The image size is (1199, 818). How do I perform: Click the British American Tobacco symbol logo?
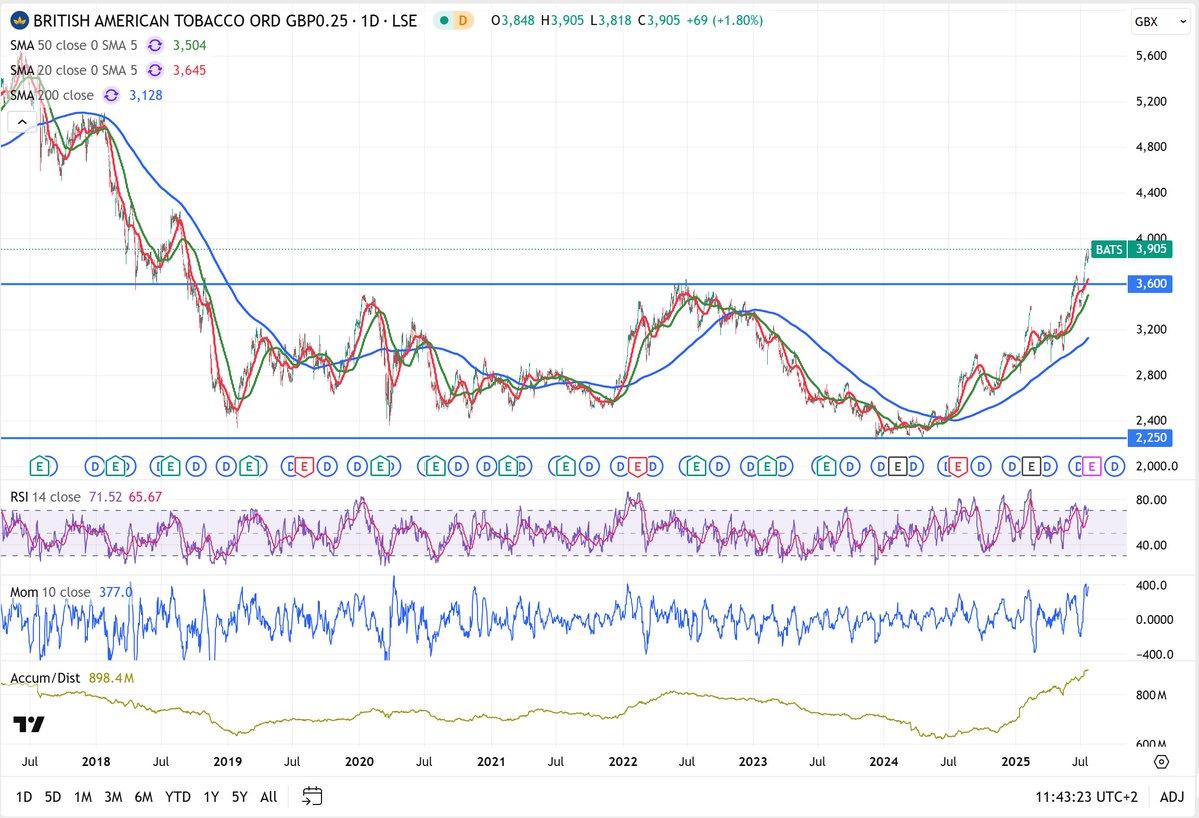click(19, 21)
